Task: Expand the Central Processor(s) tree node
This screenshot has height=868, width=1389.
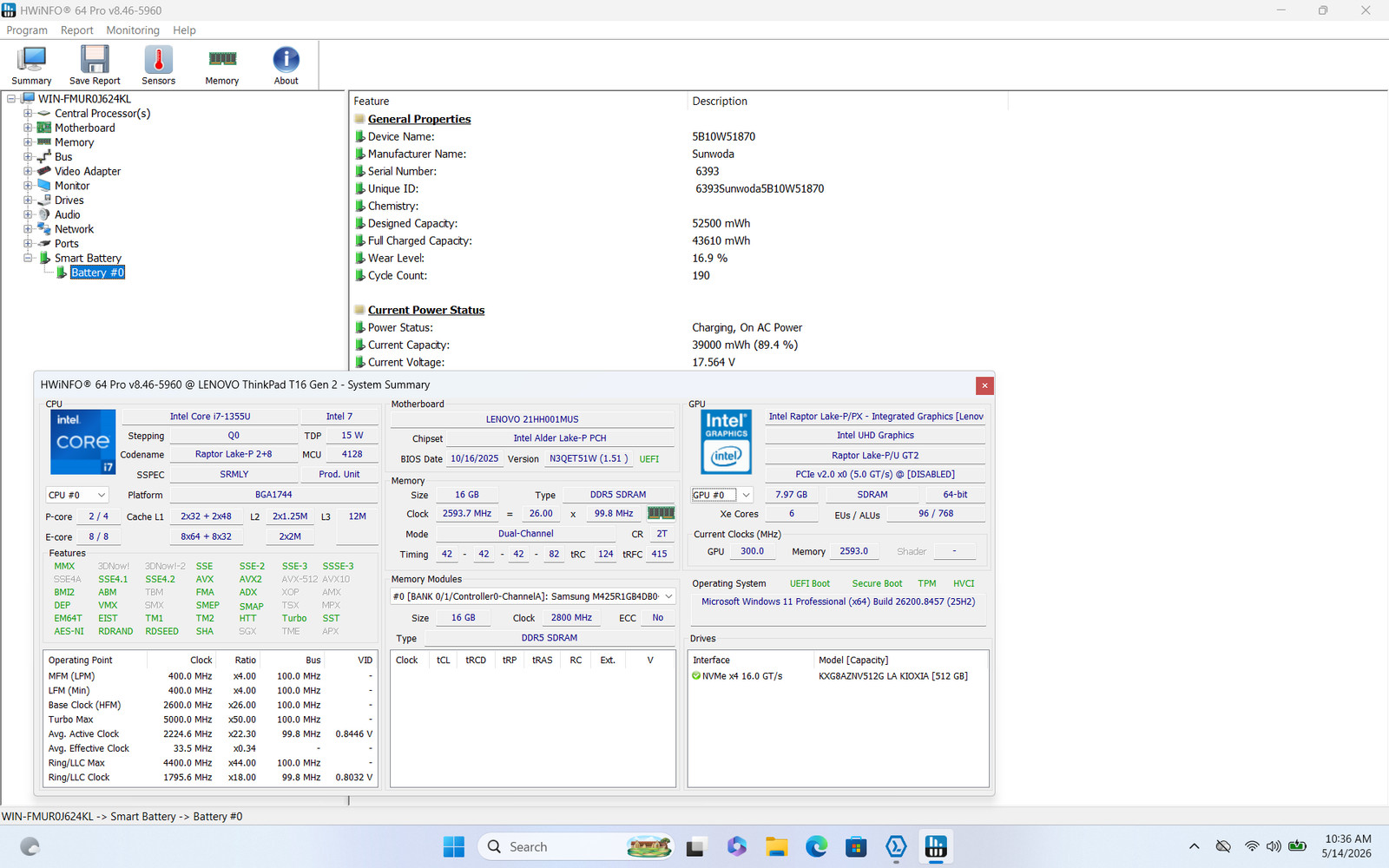Action: point(28,114)
